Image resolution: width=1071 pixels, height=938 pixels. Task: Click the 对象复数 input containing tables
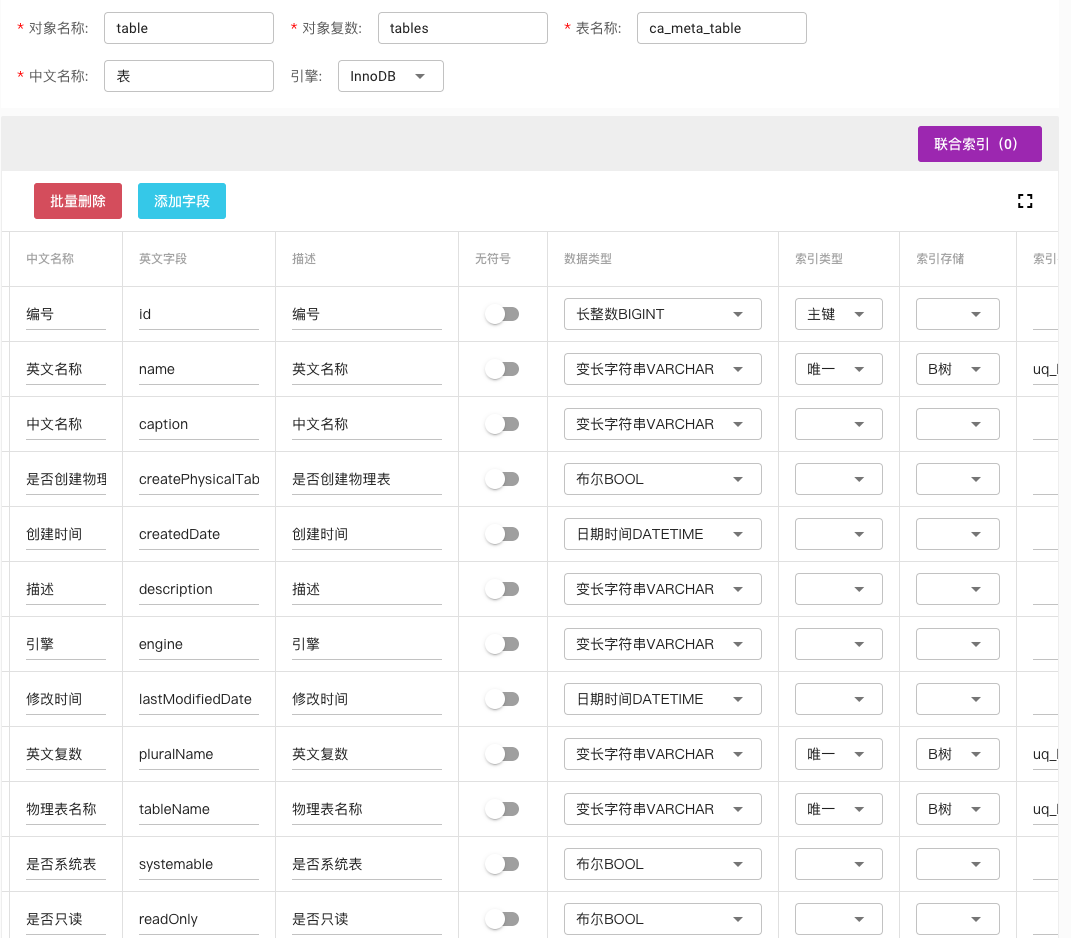tap(462, 28)
